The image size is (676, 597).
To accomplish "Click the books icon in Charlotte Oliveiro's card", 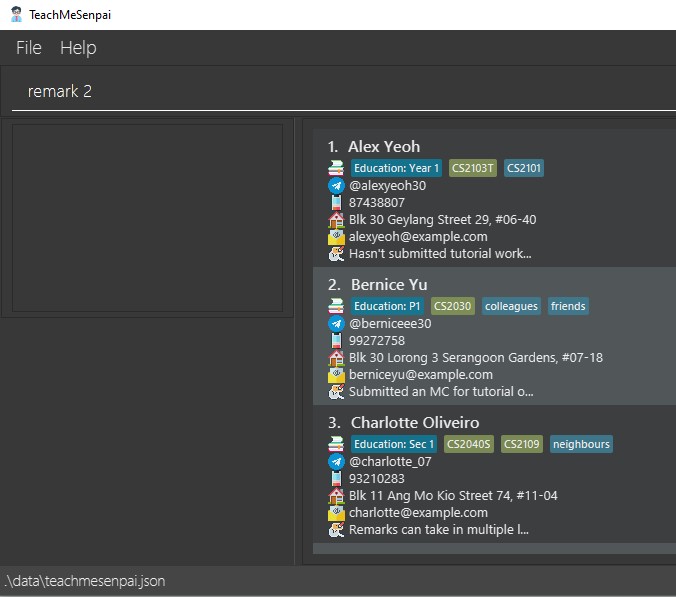I will [336, 444].
